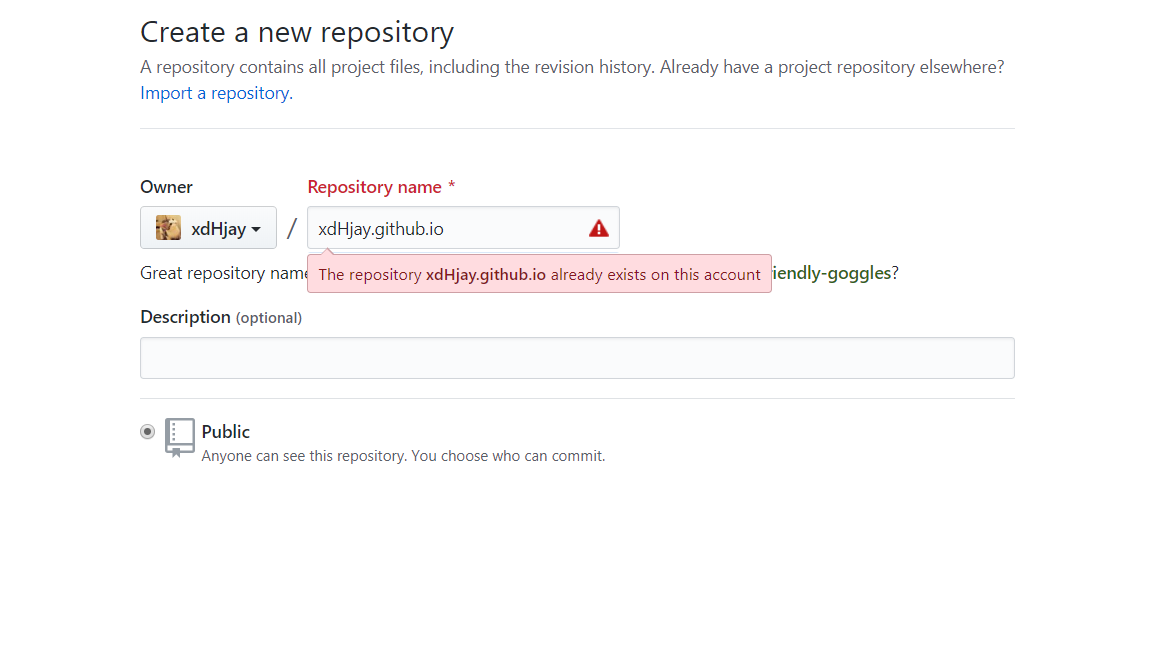This screenshot has width=1152, height=648.
Task: Click the red warning triangle icon
Action: [x=599, y=229]
